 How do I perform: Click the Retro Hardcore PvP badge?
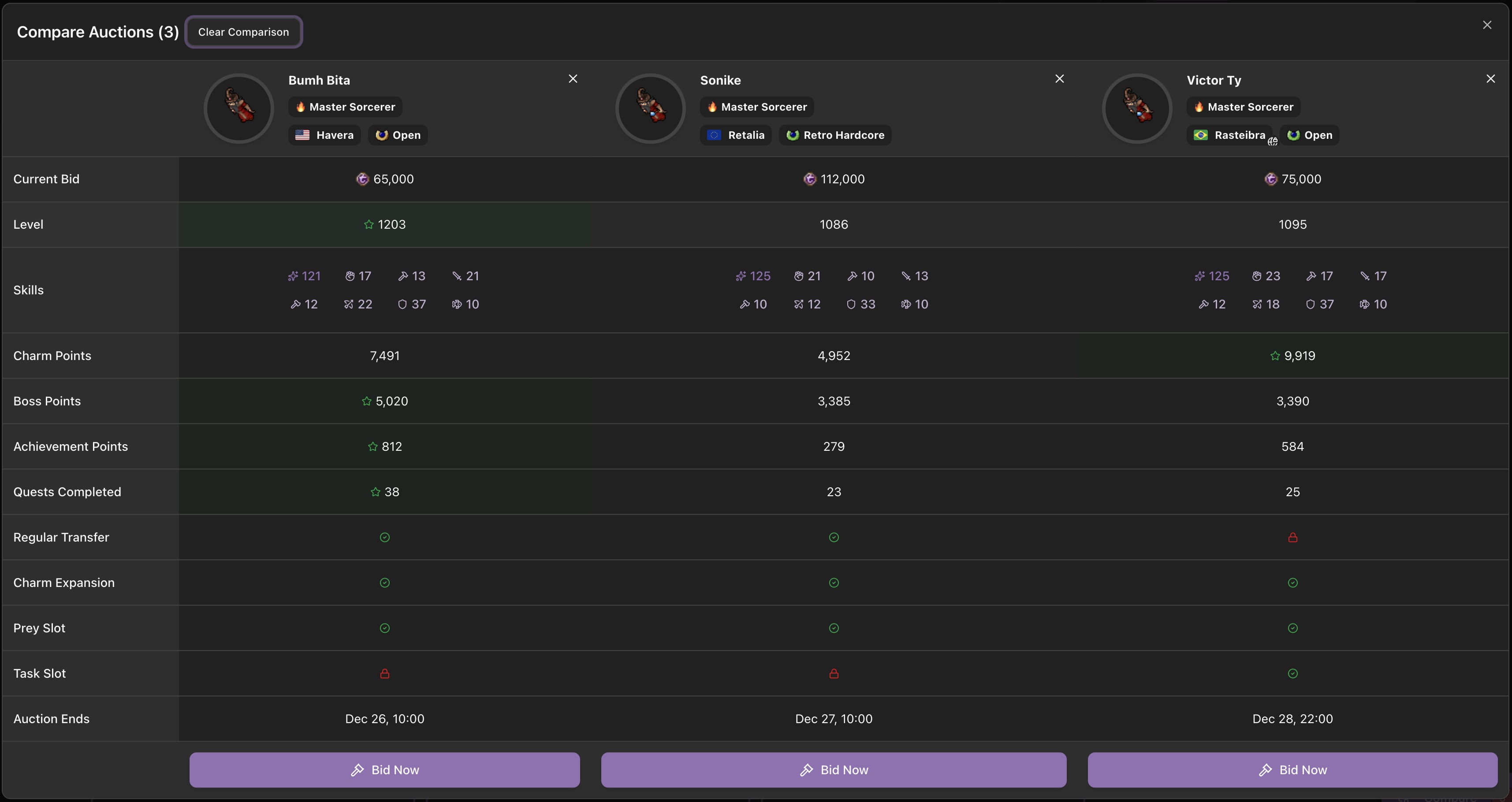[x=835, y=135]
